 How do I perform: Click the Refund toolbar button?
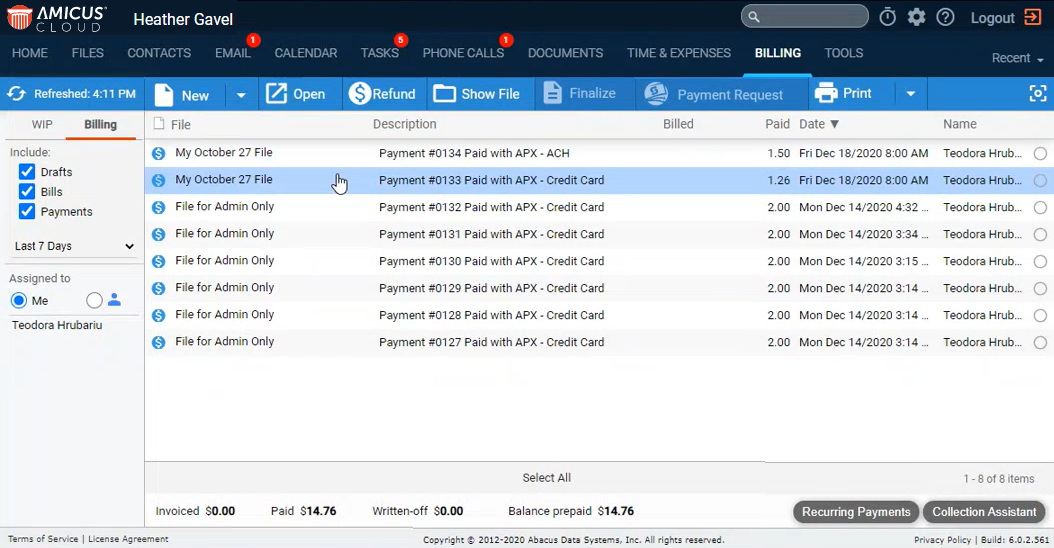382,94
